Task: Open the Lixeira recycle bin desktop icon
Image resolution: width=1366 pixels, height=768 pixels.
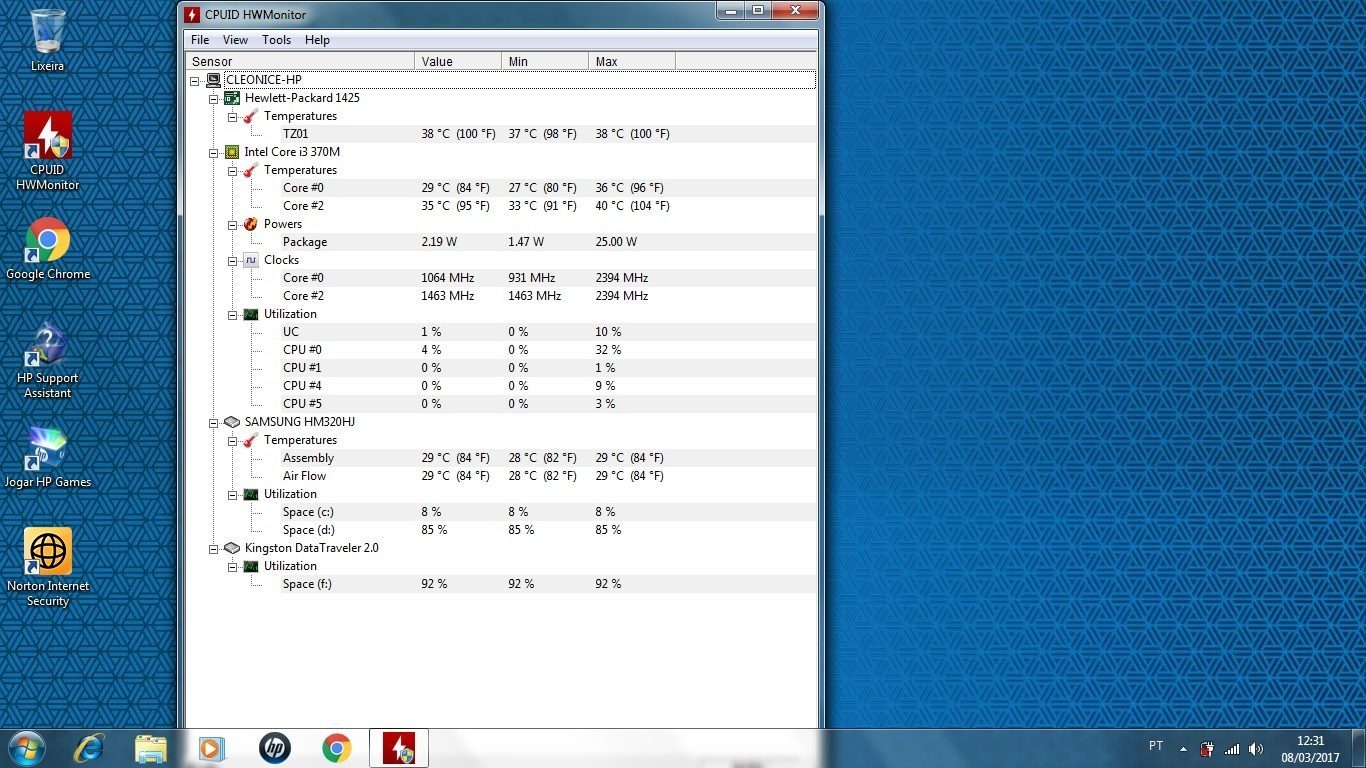Action: click(x=47, y=40)
